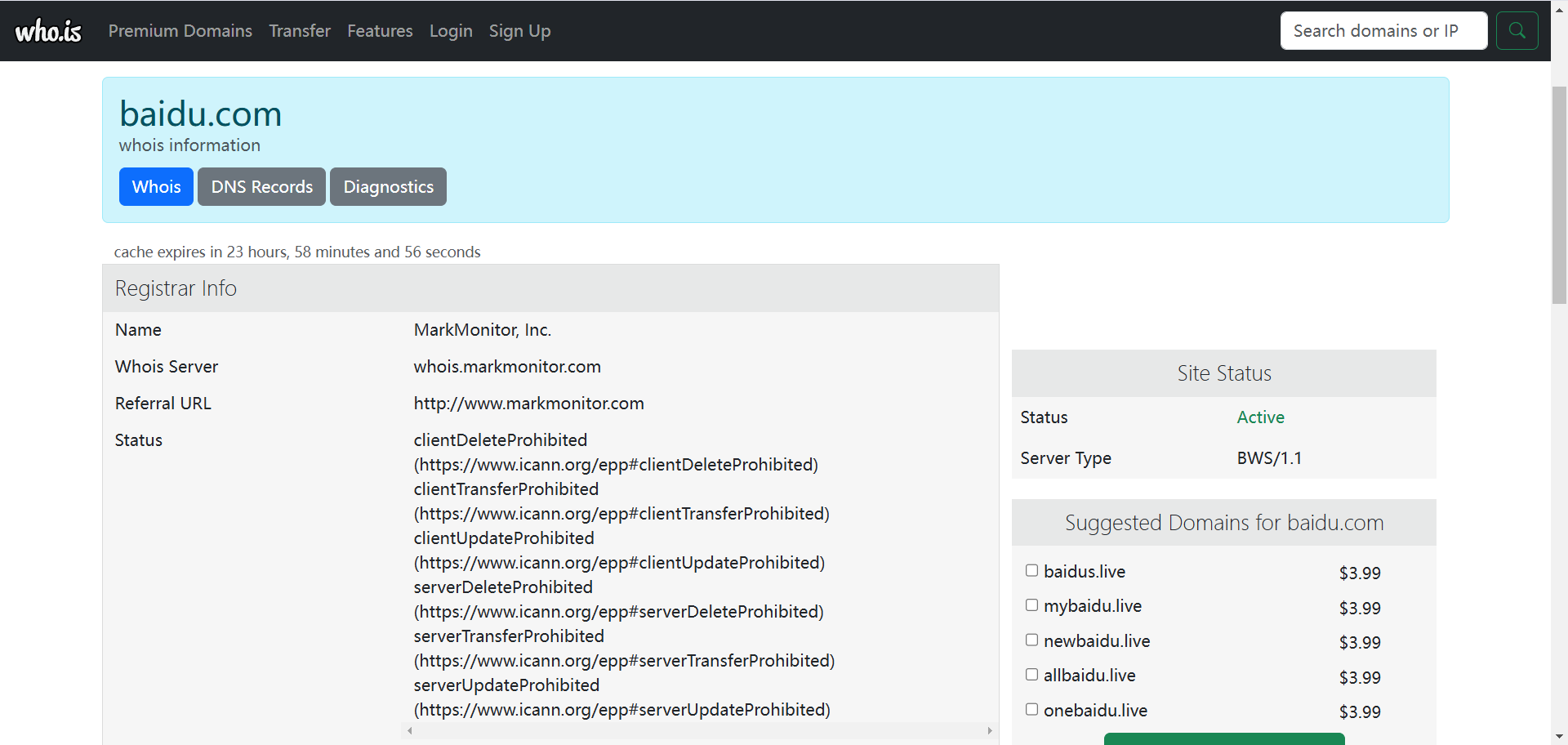Image resolution: width=1568 pixels, height=745 pixels.
Task: Click the Sign Up link
Action: tap(519, 31)
